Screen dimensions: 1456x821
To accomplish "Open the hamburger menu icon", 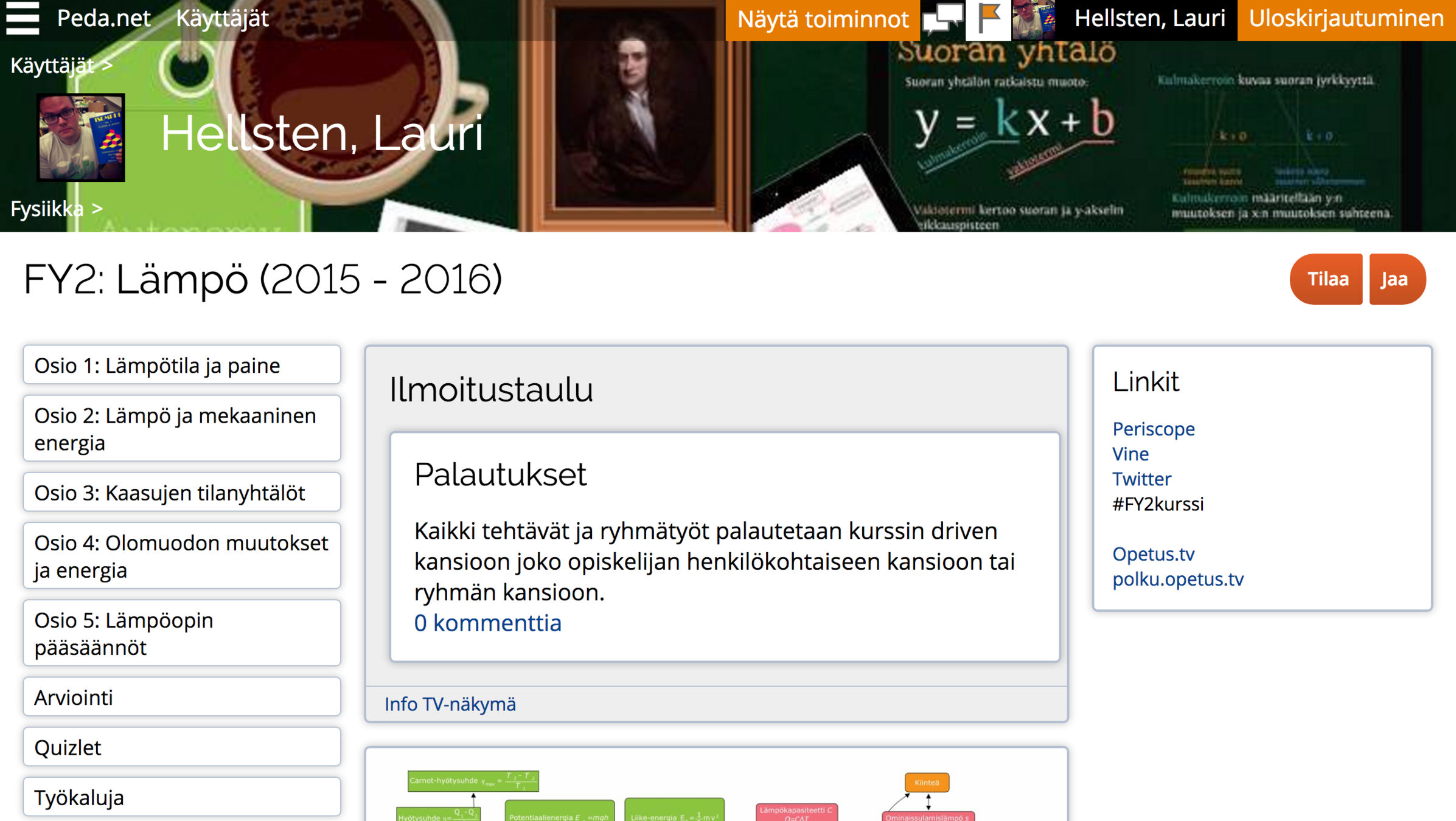I will pos(23,18).
